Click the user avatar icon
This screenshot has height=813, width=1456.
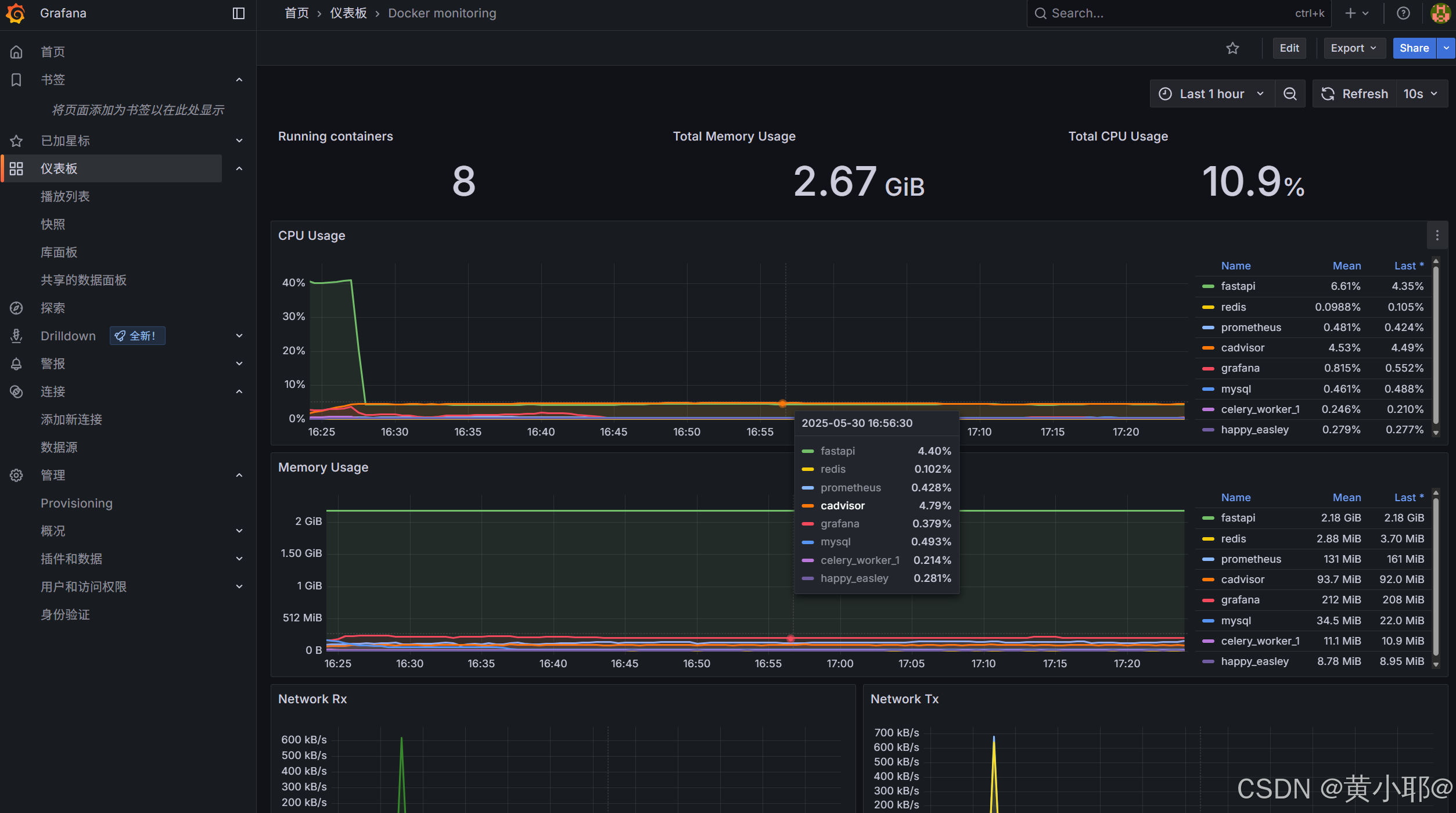pos(1440,13)
